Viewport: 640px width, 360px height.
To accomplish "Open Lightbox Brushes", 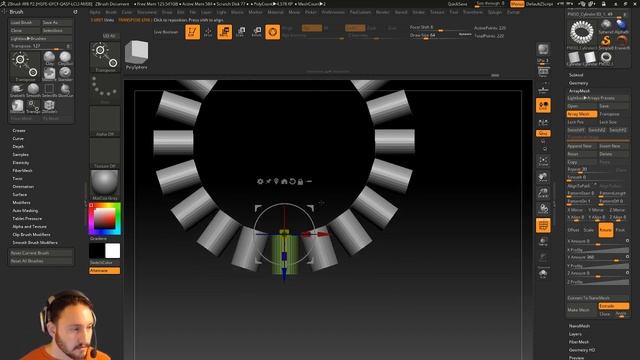I will tap(41, 38).
